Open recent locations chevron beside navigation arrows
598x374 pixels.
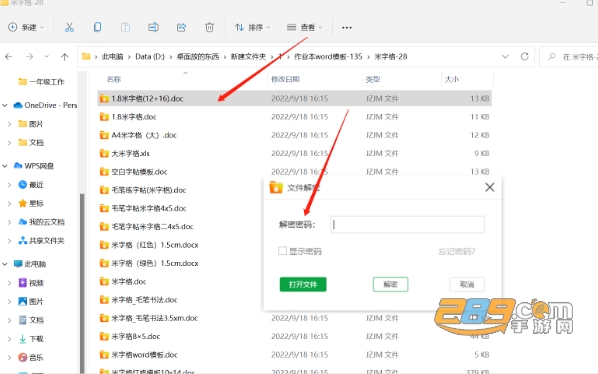[47, 56]
